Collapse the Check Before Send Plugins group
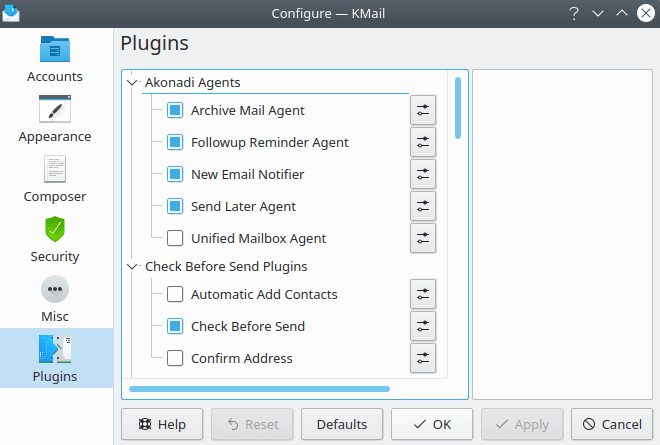 (x=133, y=267)
